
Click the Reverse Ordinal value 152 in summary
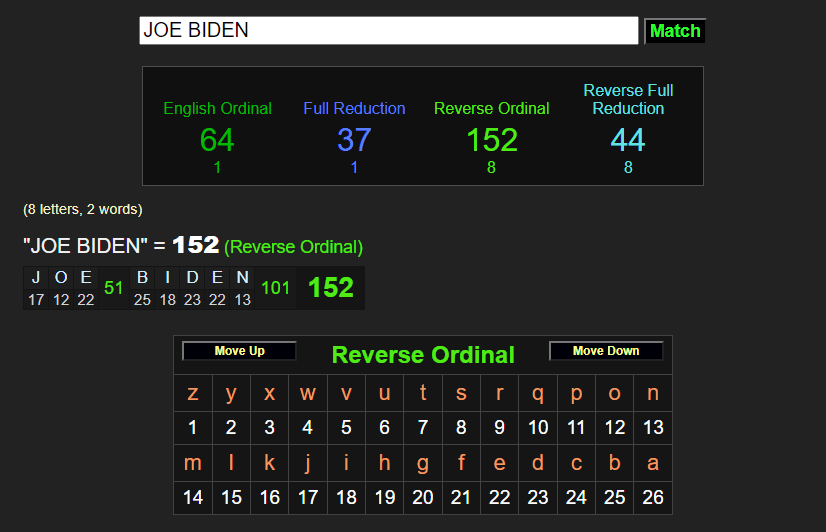tap(491, 140)
